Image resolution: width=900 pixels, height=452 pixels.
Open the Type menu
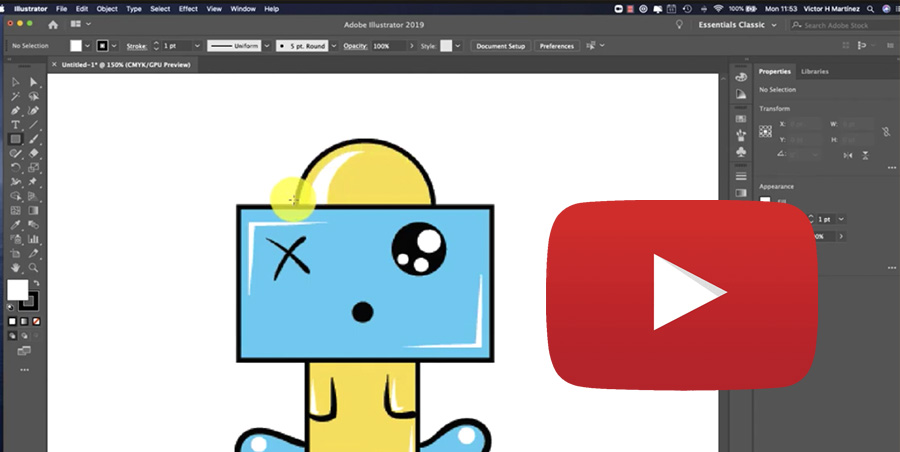pos(134,9)
